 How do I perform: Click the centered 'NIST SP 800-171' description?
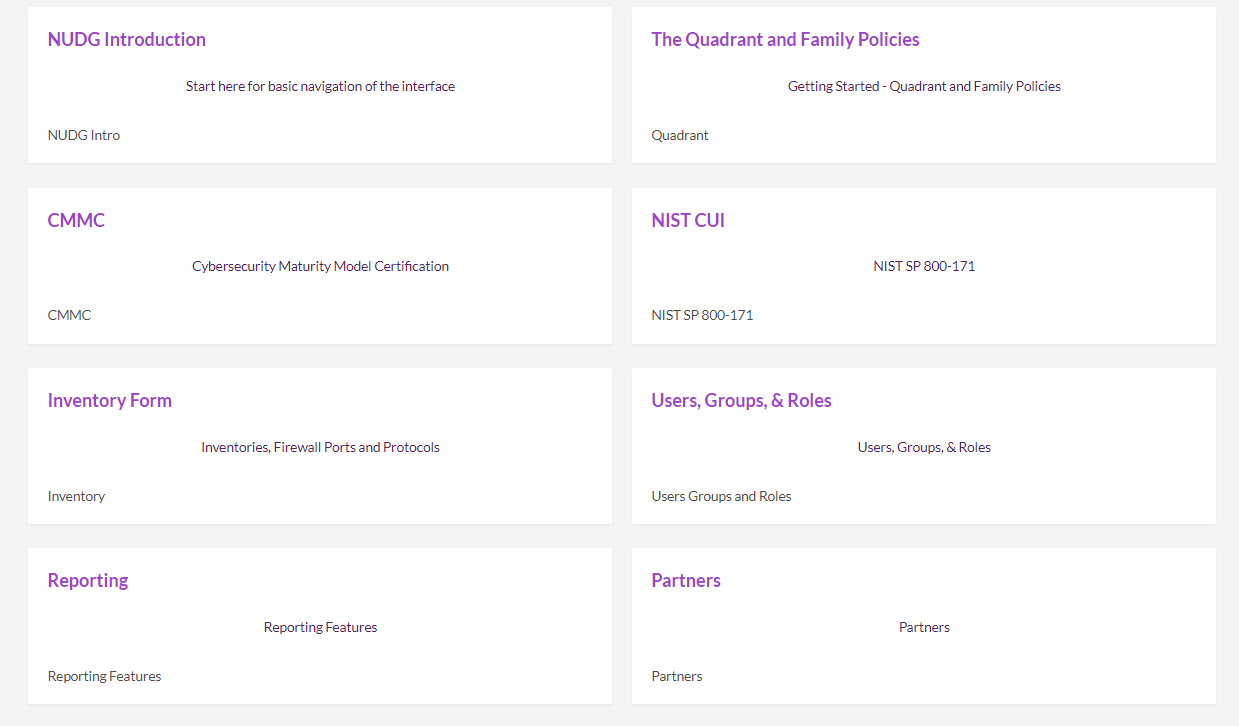924,266
